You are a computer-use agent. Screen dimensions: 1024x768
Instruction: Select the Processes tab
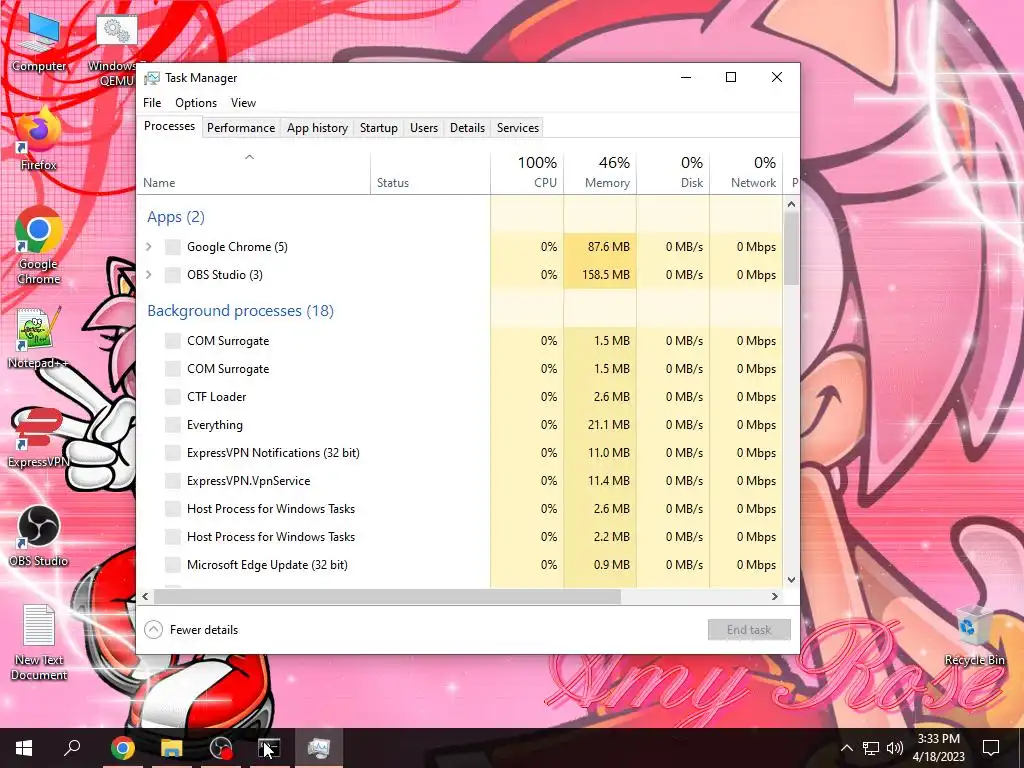[x=169, y=127]
